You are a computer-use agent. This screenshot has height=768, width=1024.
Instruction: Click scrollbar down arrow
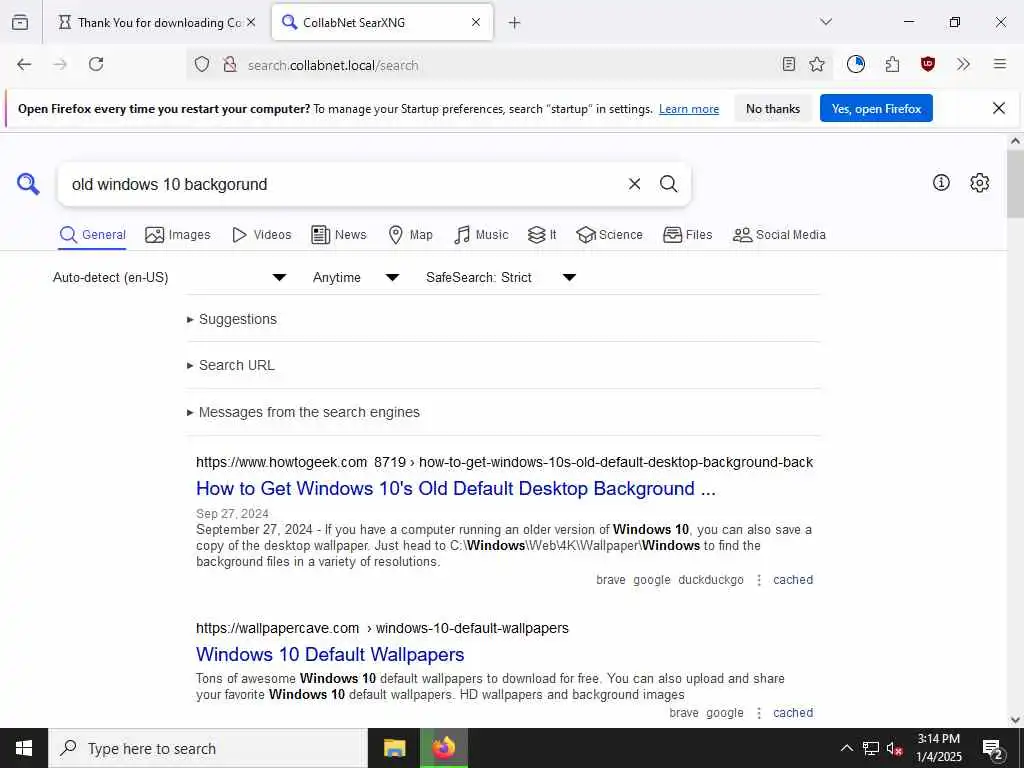[x=1015, y=720]
